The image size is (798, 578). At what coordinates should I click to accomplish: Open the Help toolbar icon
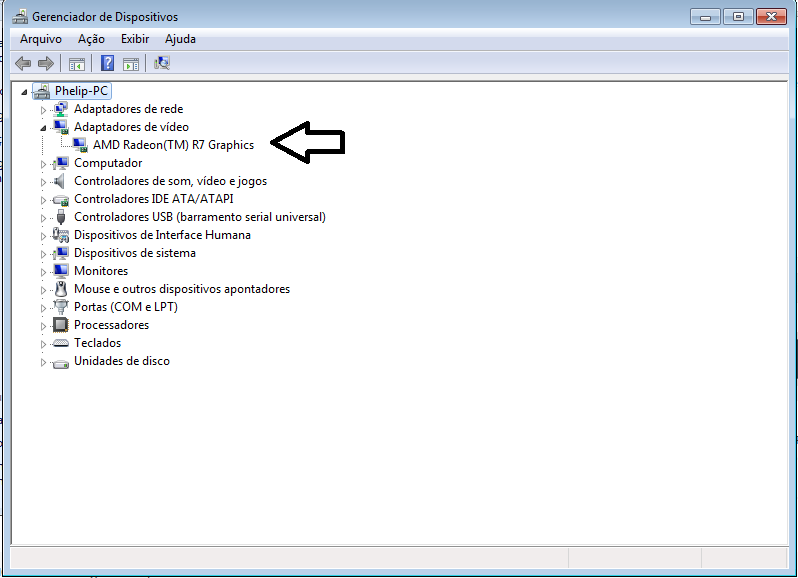[107, 64]
